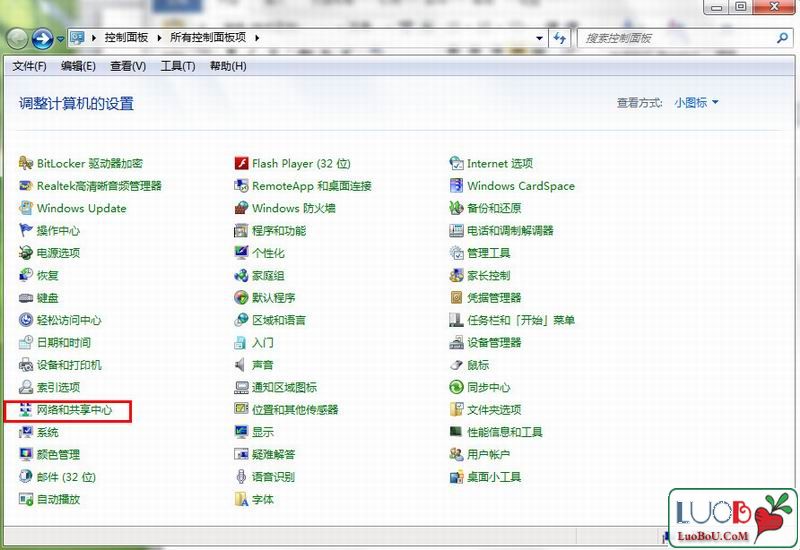This screenshot has width=800, height=550.
Task: Click the 声音 speaker icon
Action: click(x=240, y=365)
